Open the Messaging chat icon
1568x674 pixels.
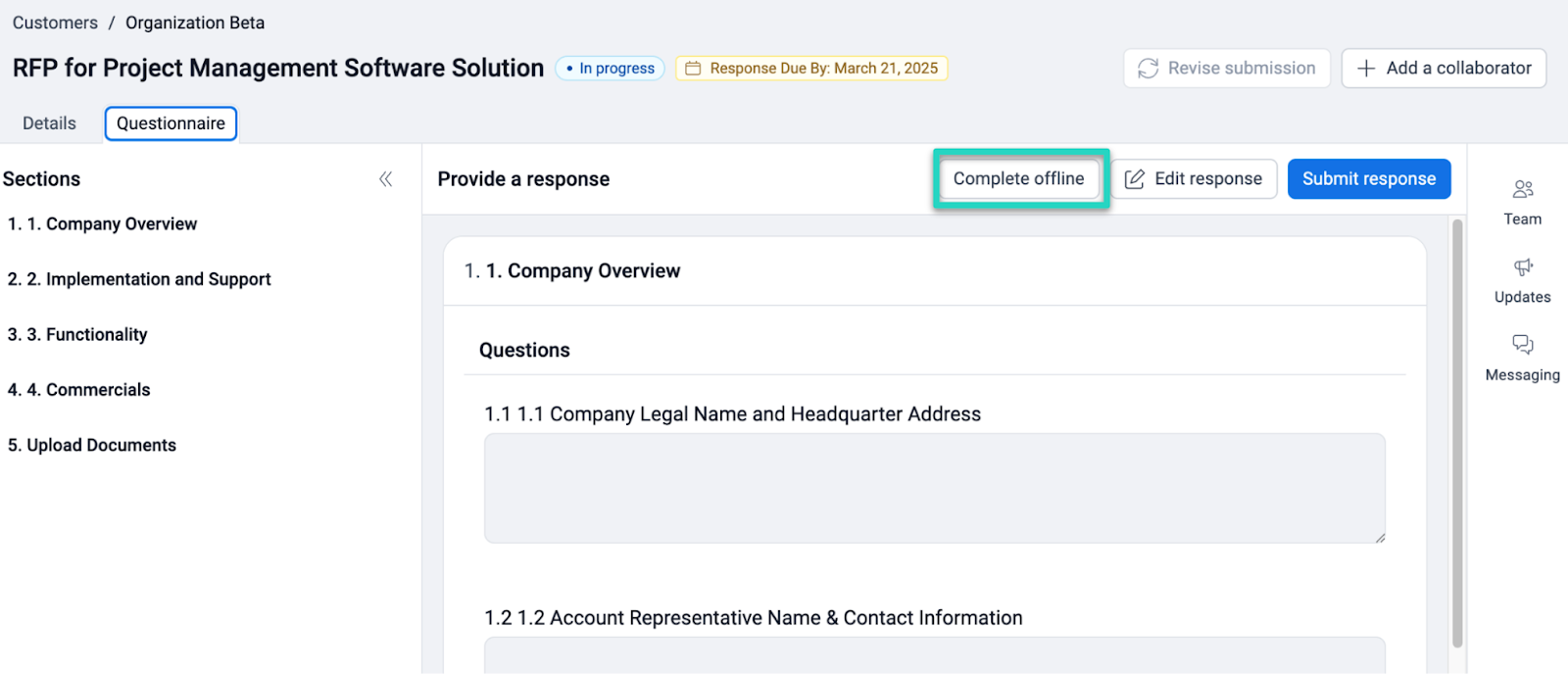1522,345
